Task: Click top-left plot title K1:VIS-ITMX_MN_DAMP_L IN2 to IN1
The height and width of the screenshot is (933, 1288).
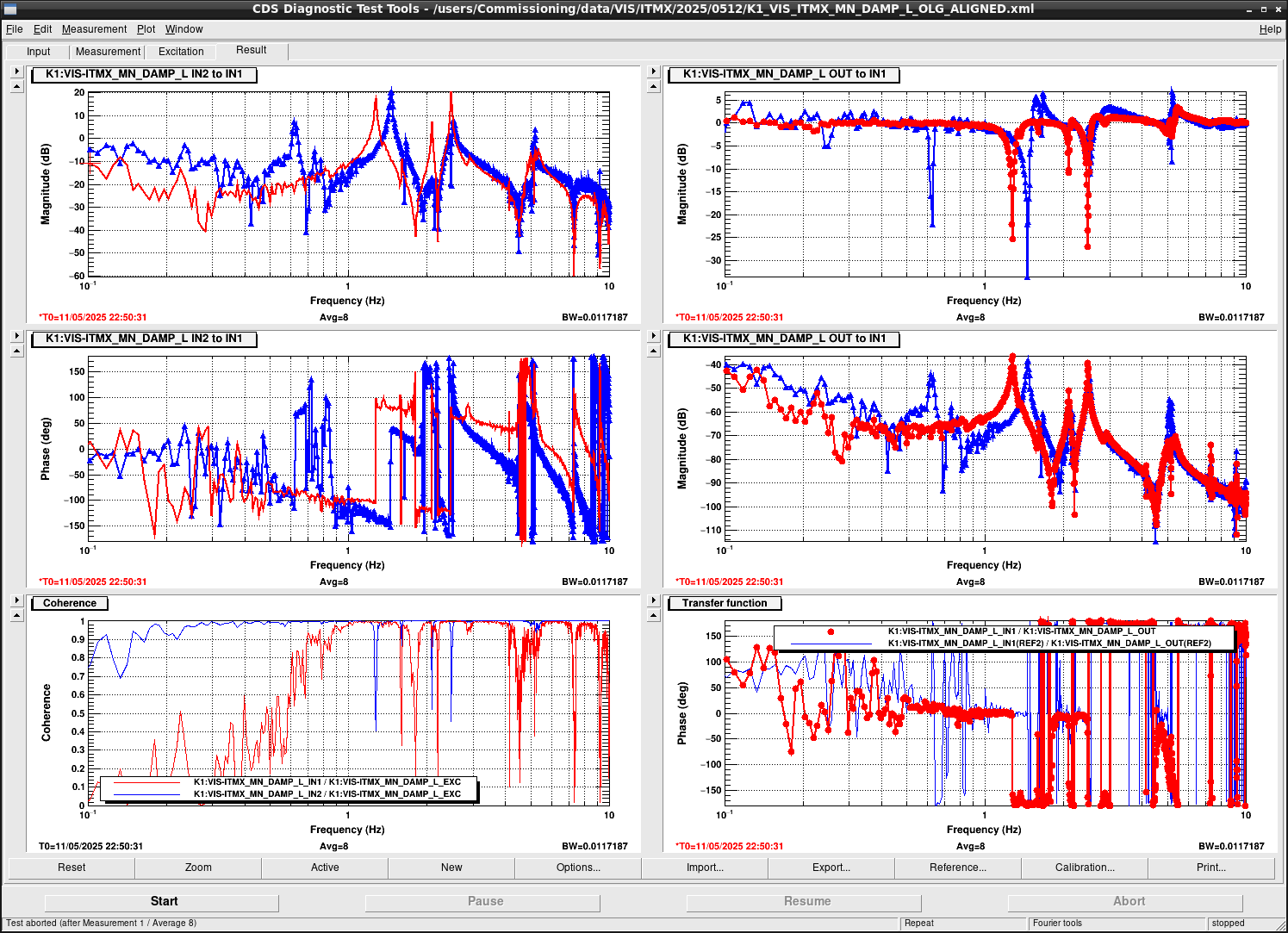Action: (144, 74)
